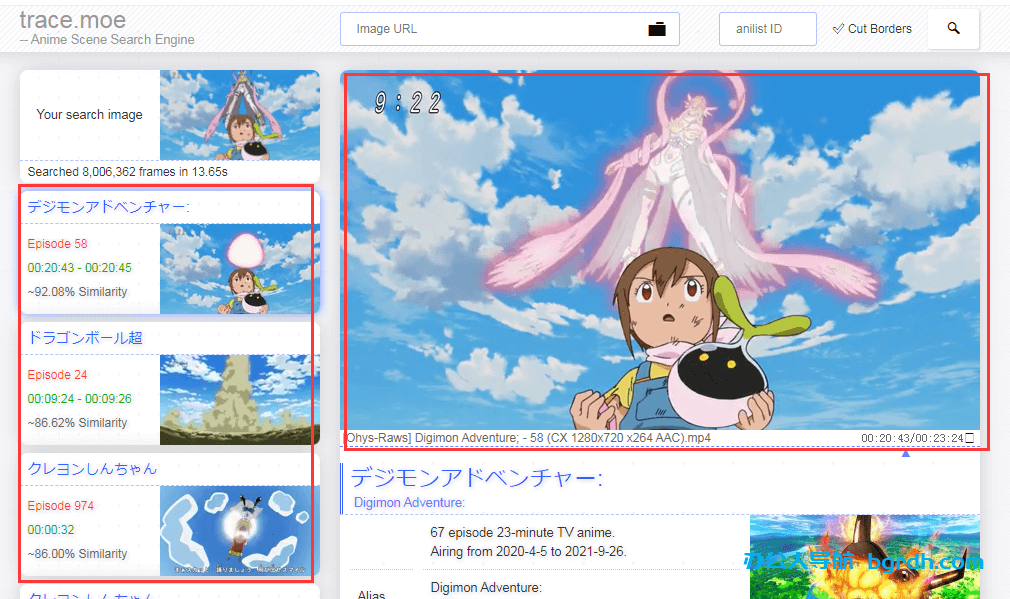Focus the Image URL input field
The height and width of the screenshot is (599, 1010).
490,29
